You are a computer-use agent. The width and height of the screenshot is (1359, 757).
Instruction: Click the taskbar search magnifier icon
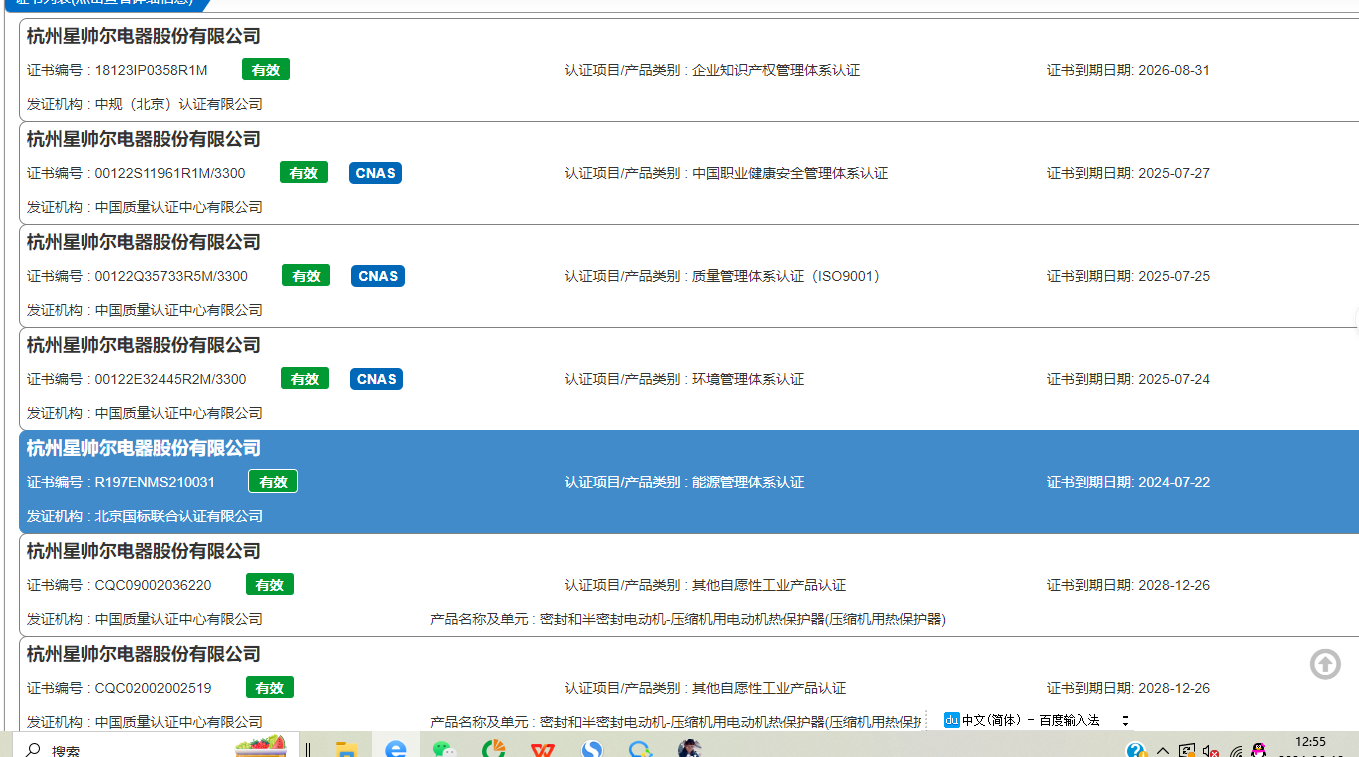pyautogui.click(x=33, y=750)
